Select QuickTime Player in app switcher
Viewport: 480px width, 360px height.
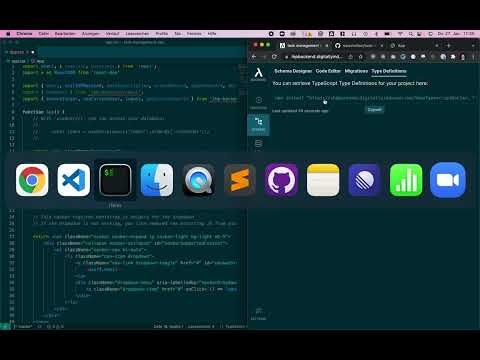pos(199,180)
